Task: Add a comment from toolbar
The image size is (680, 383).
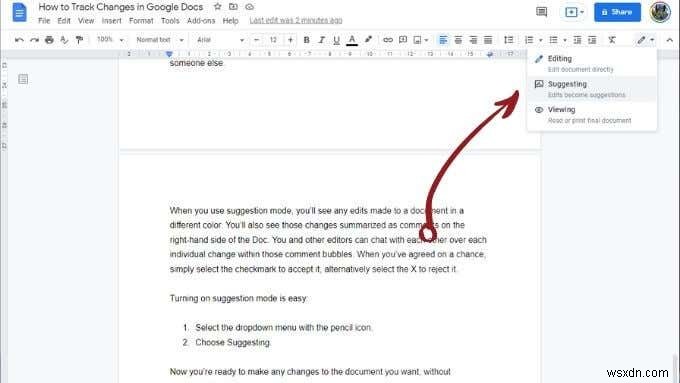Action: pyautogui.click(x=403, y=40)
